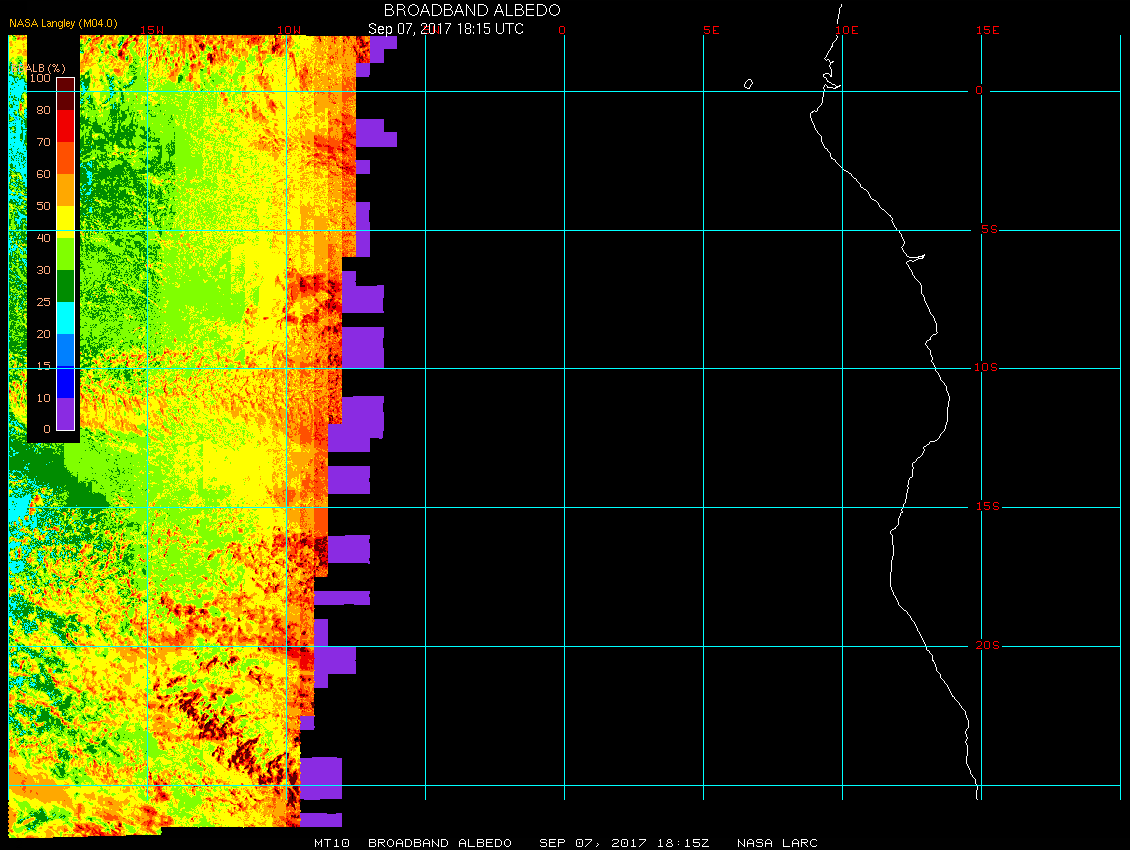Click the 5E longitude label at top

click(711, 30)
